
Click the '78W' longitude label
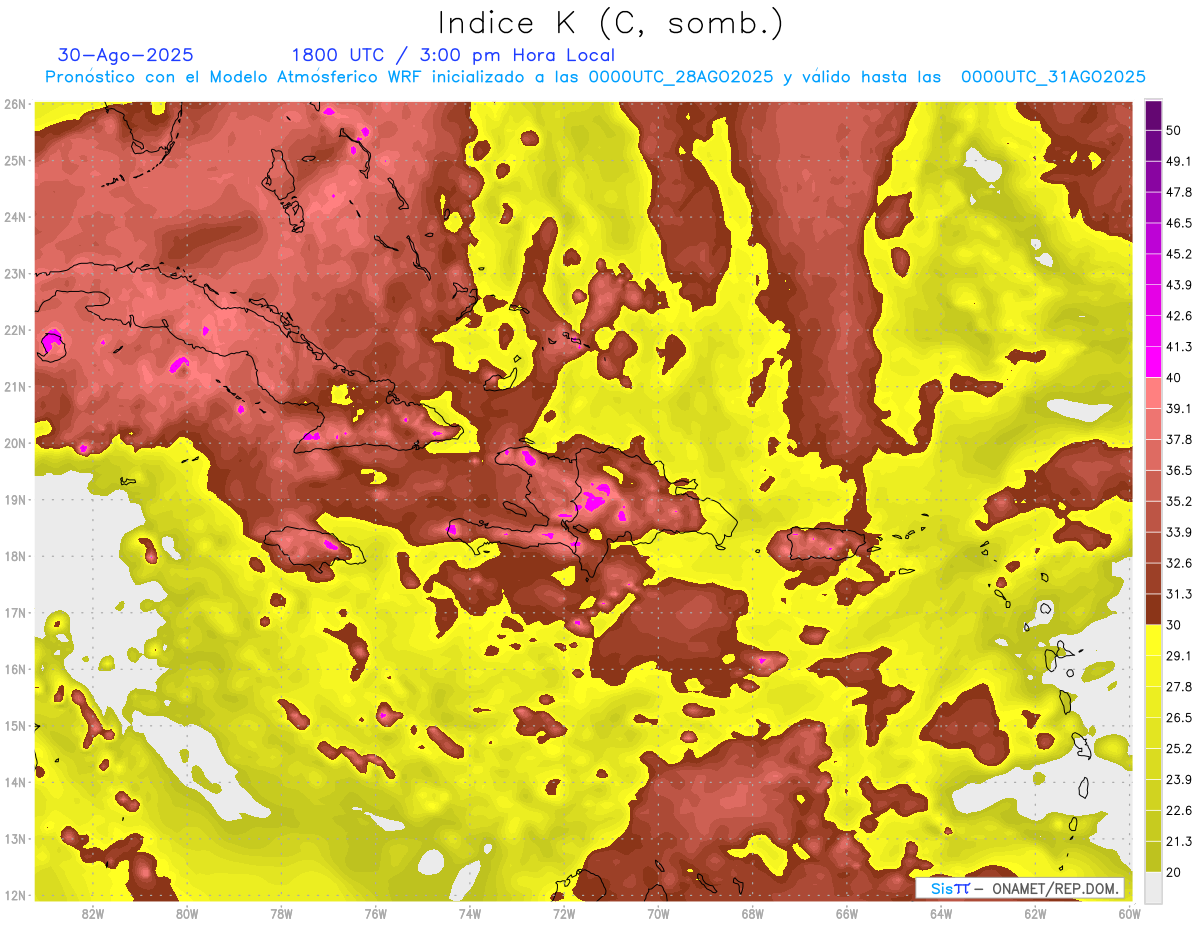coord(281,913)
